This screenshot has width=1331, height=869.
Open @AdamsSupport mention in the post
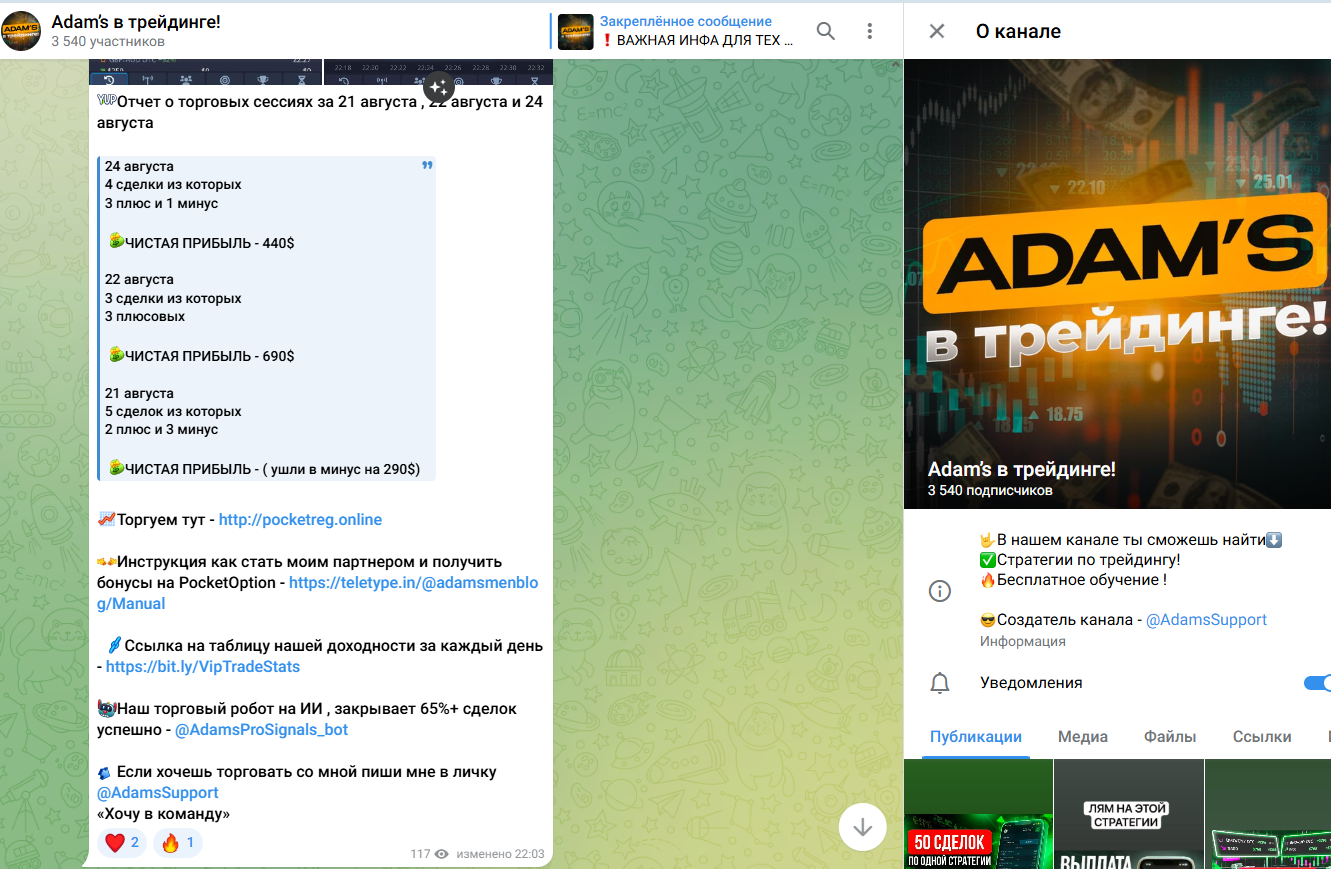coord(158,793)
